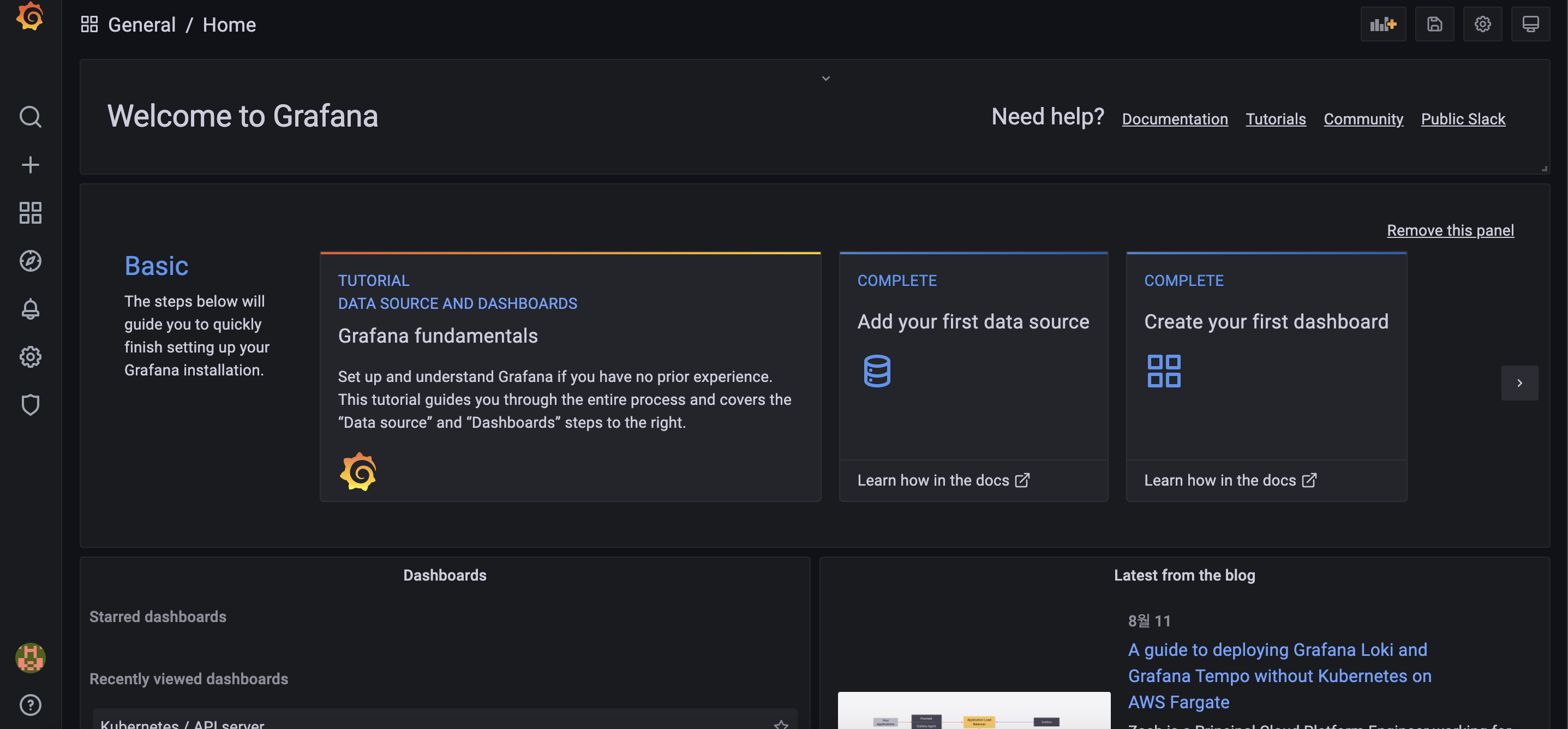This screenshot has width=1568, height=729.
Task: Open the user avatar profile menu
Action: [31, 658]
